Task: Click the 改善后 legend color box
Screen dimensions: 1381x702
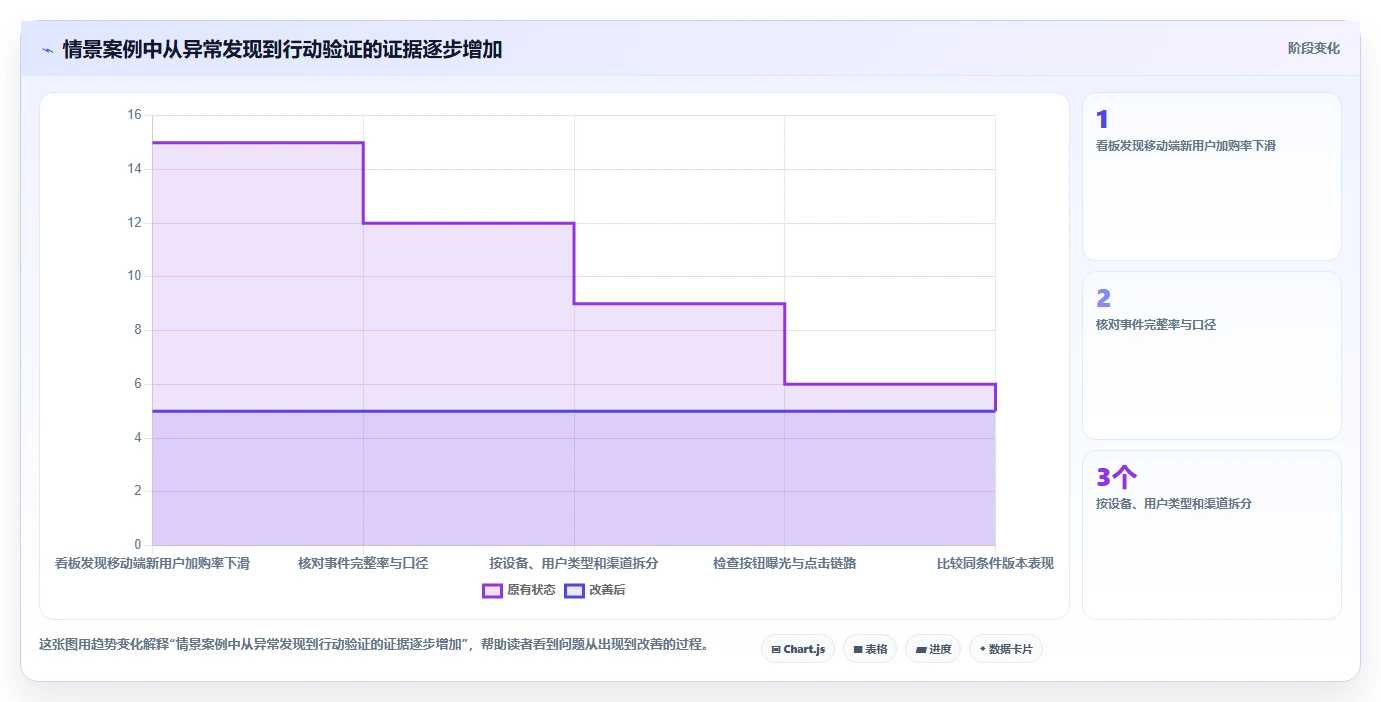Action: tap(574, 590)
